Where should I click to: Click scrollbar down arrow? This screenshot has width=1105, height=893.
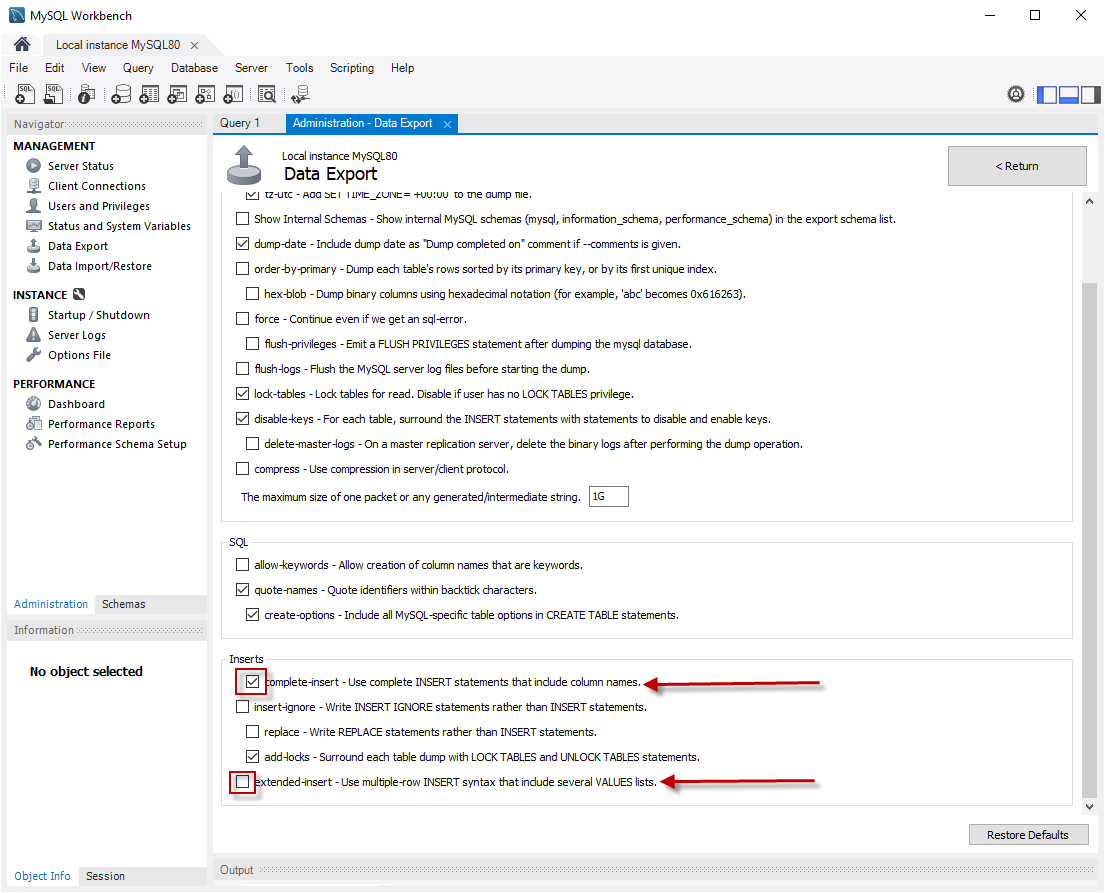coord(1089,806)
